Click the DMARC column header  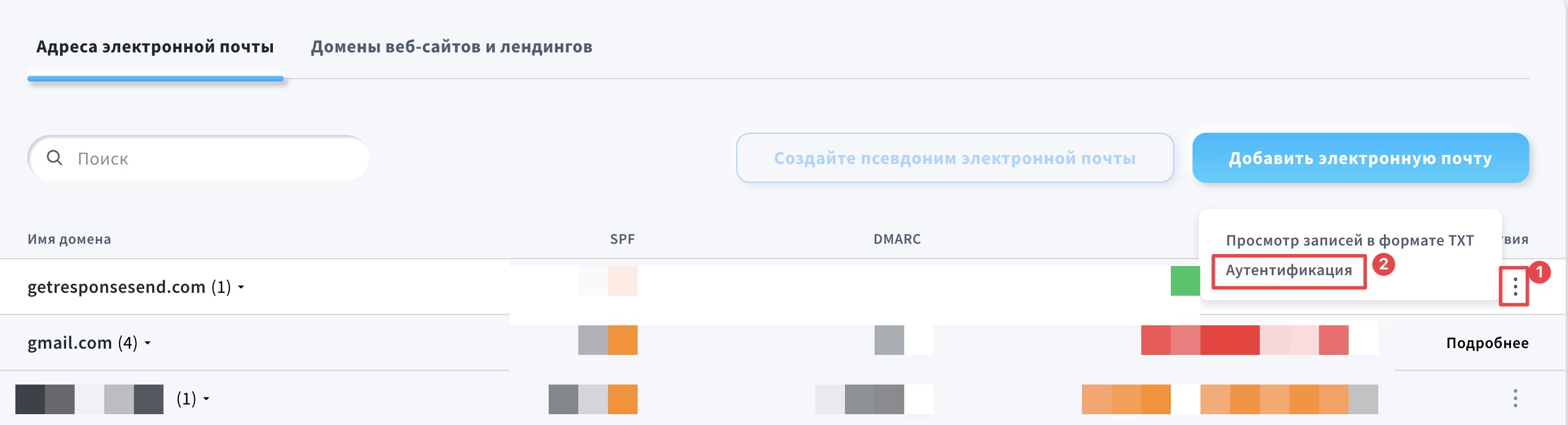click(897, 239)
